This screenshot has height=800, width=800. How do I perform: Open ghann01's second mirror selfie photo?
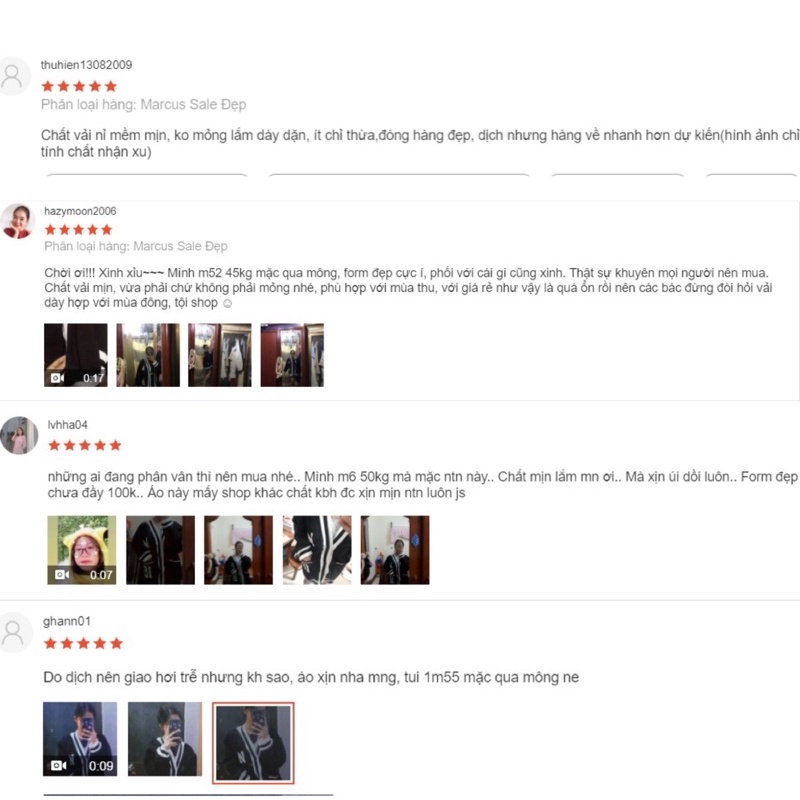click(x=165, y=739)
